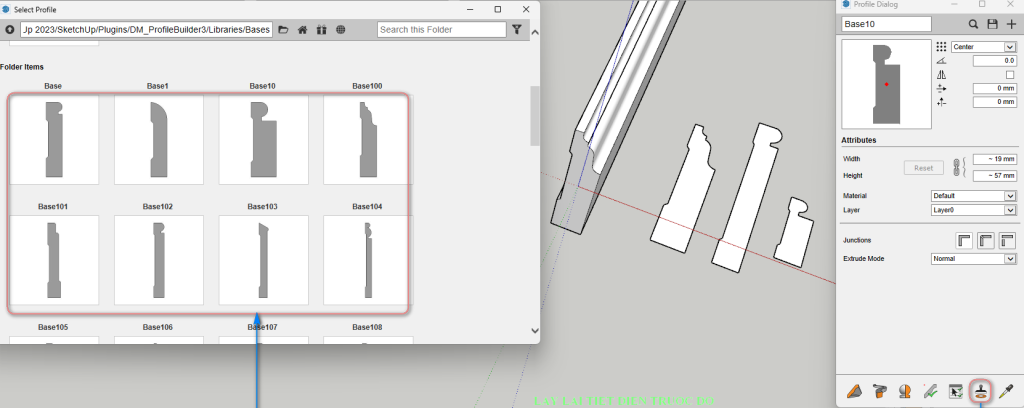This screenshot has height=408, width=1024.
Task: Select the Build profile member tool
Action: [854, 391]
